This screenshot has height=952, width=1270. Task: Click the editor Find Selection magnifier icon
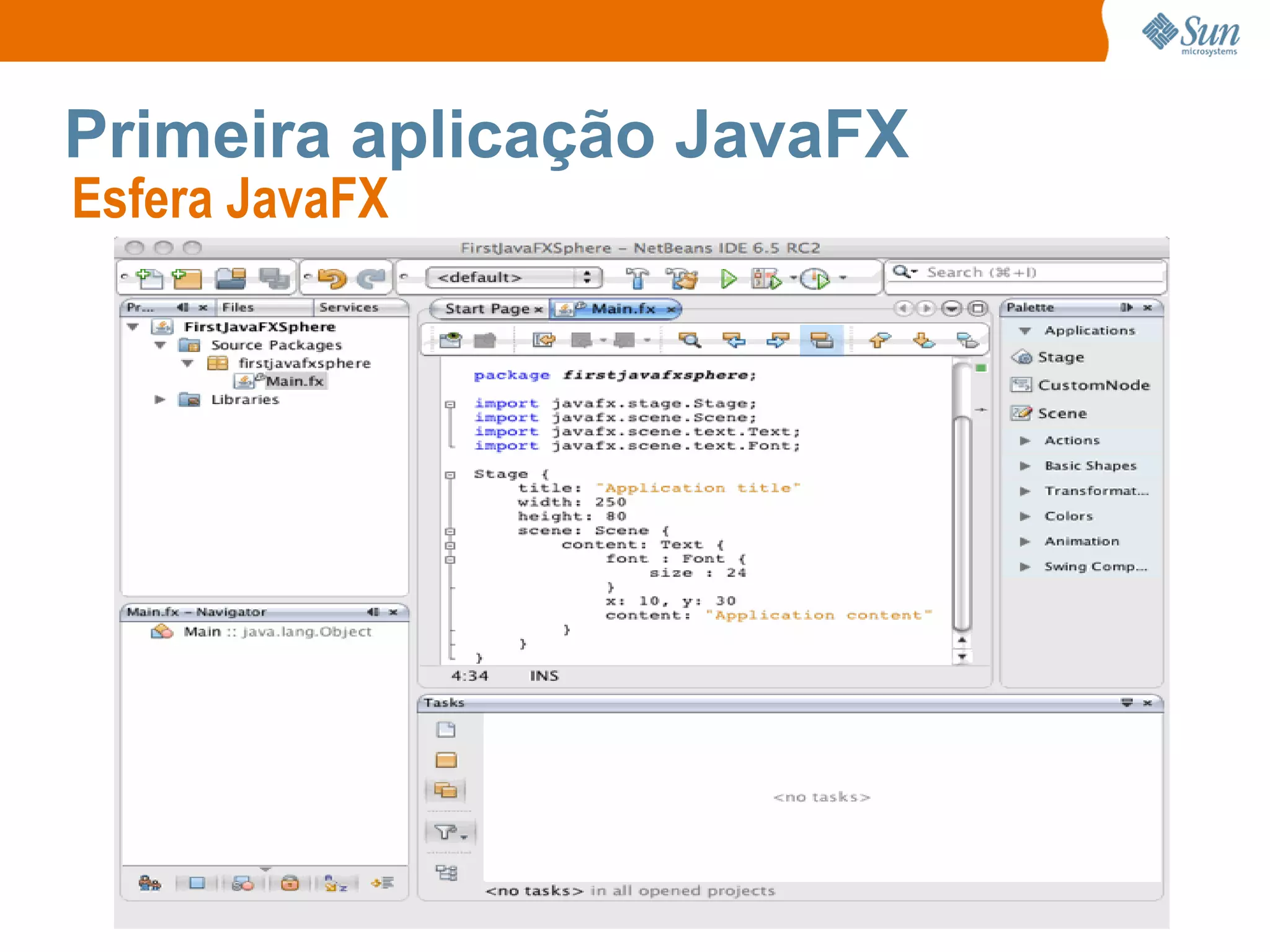point(690,340)
